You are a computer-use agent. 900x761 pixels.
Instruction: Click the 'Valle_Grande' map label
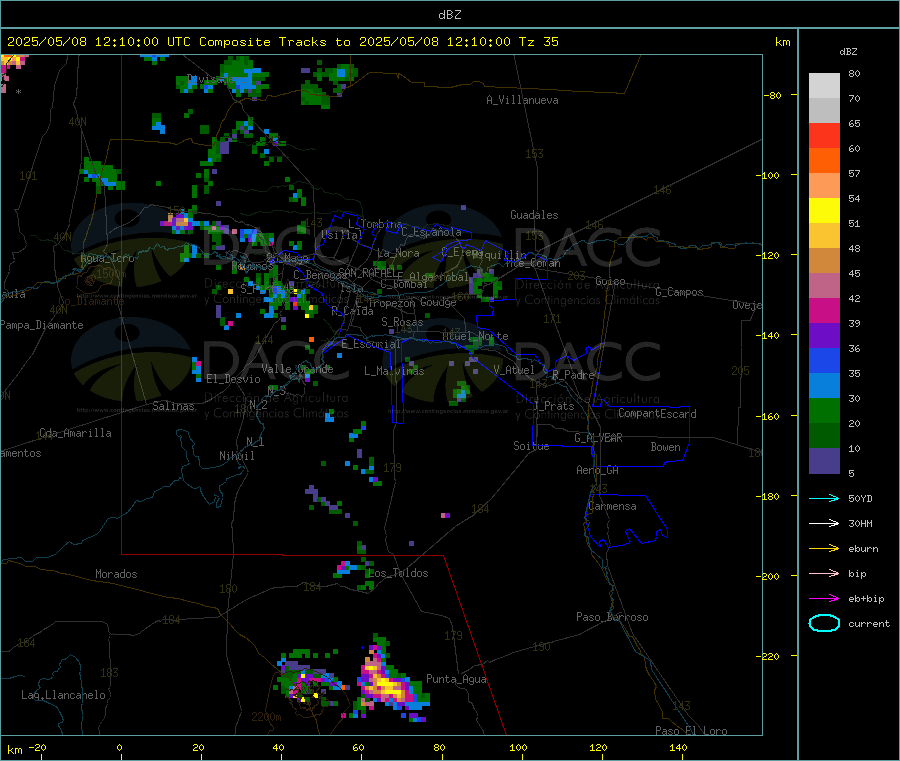(297, 369)
